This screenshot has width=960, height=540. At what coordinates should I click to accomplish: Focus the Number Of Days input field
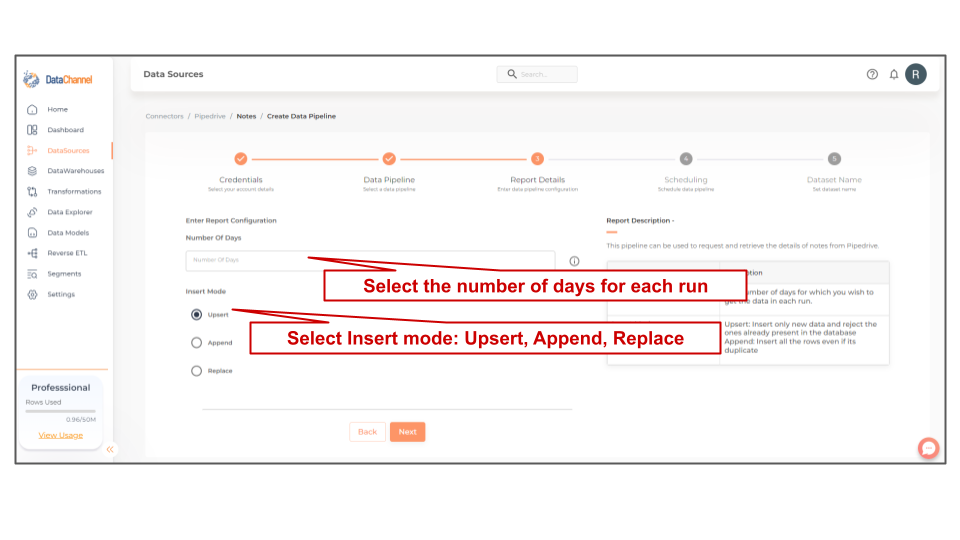(370, 260)
